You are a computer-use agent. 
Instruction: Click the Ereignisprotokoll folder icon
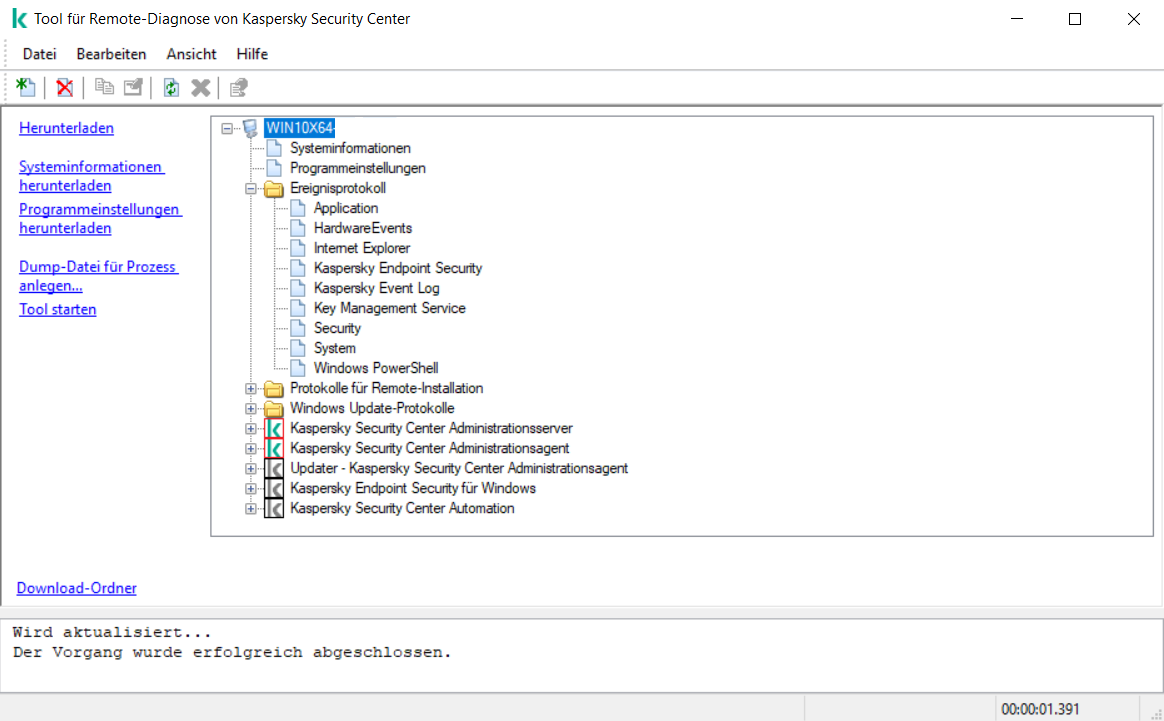pos(274,189)
